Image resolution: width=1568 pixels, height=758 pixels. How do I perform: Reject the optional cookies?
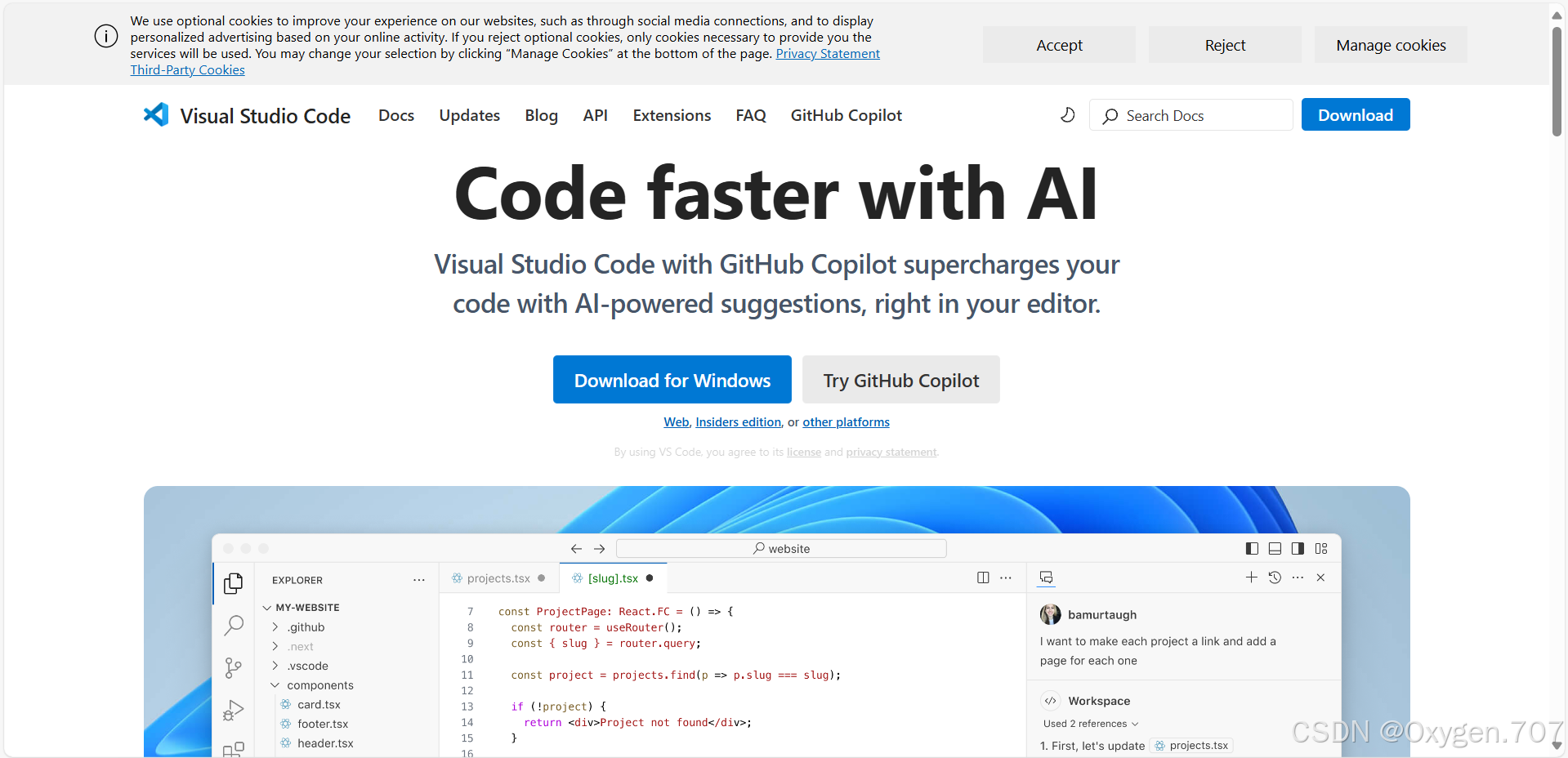coord(1225,45)
